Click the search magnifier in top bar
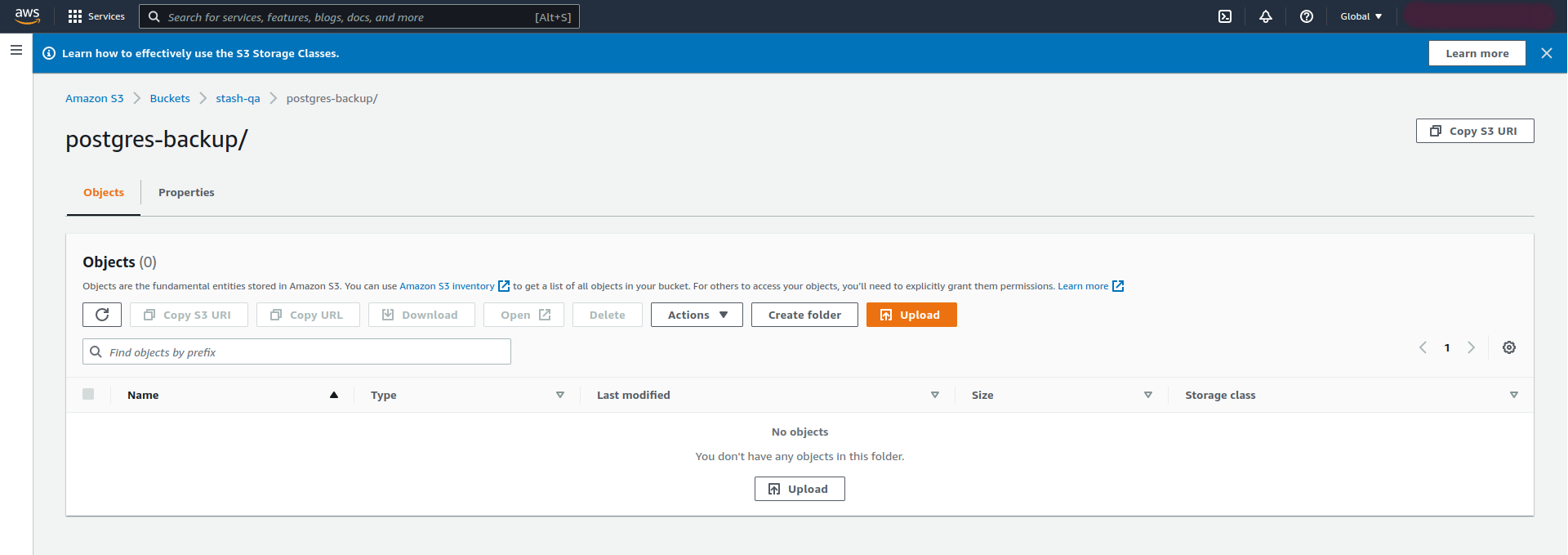1568x555 pixels. 154,16
